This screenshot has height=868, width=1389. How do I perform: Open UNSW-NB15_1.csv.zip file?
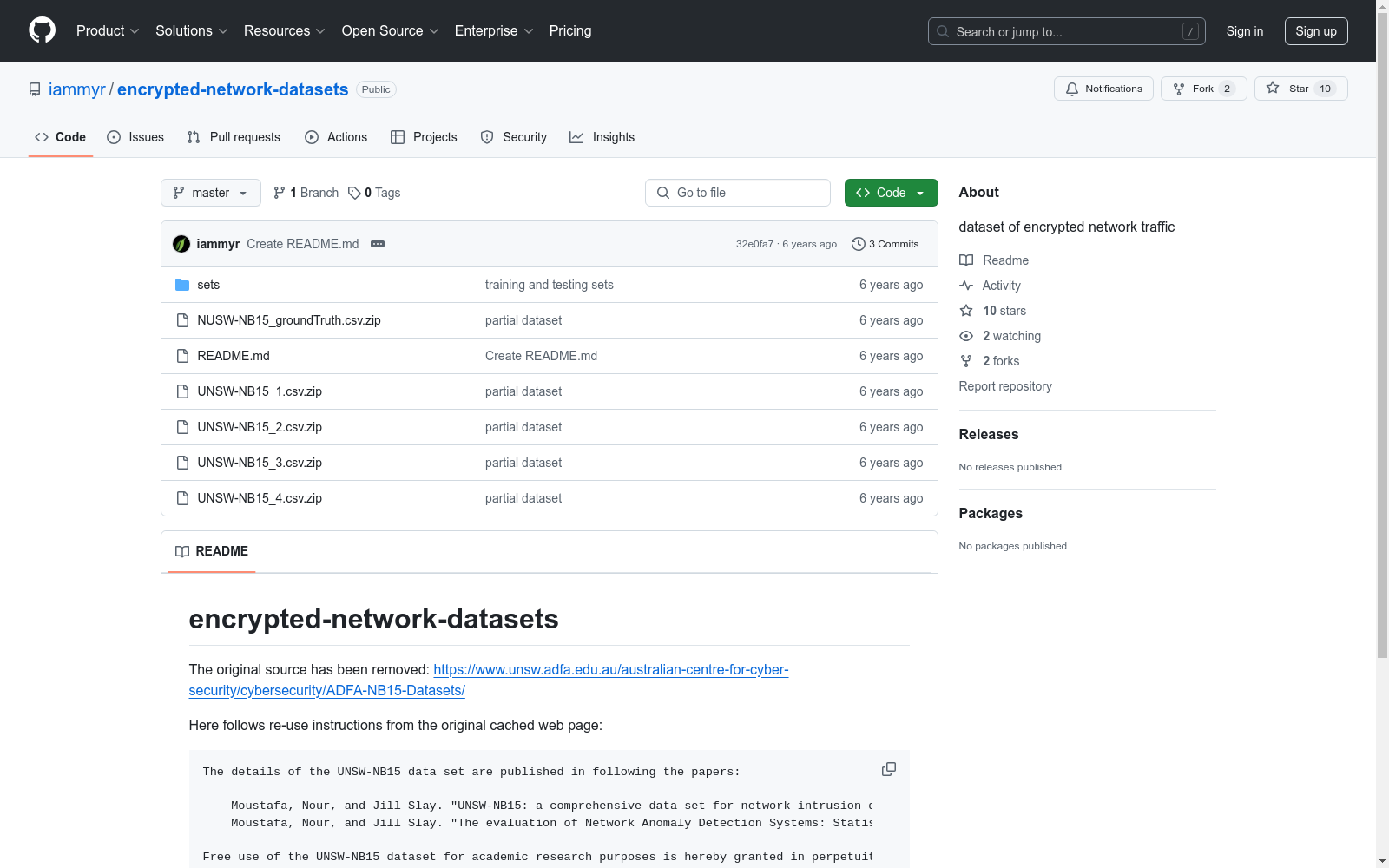(260, 391)
